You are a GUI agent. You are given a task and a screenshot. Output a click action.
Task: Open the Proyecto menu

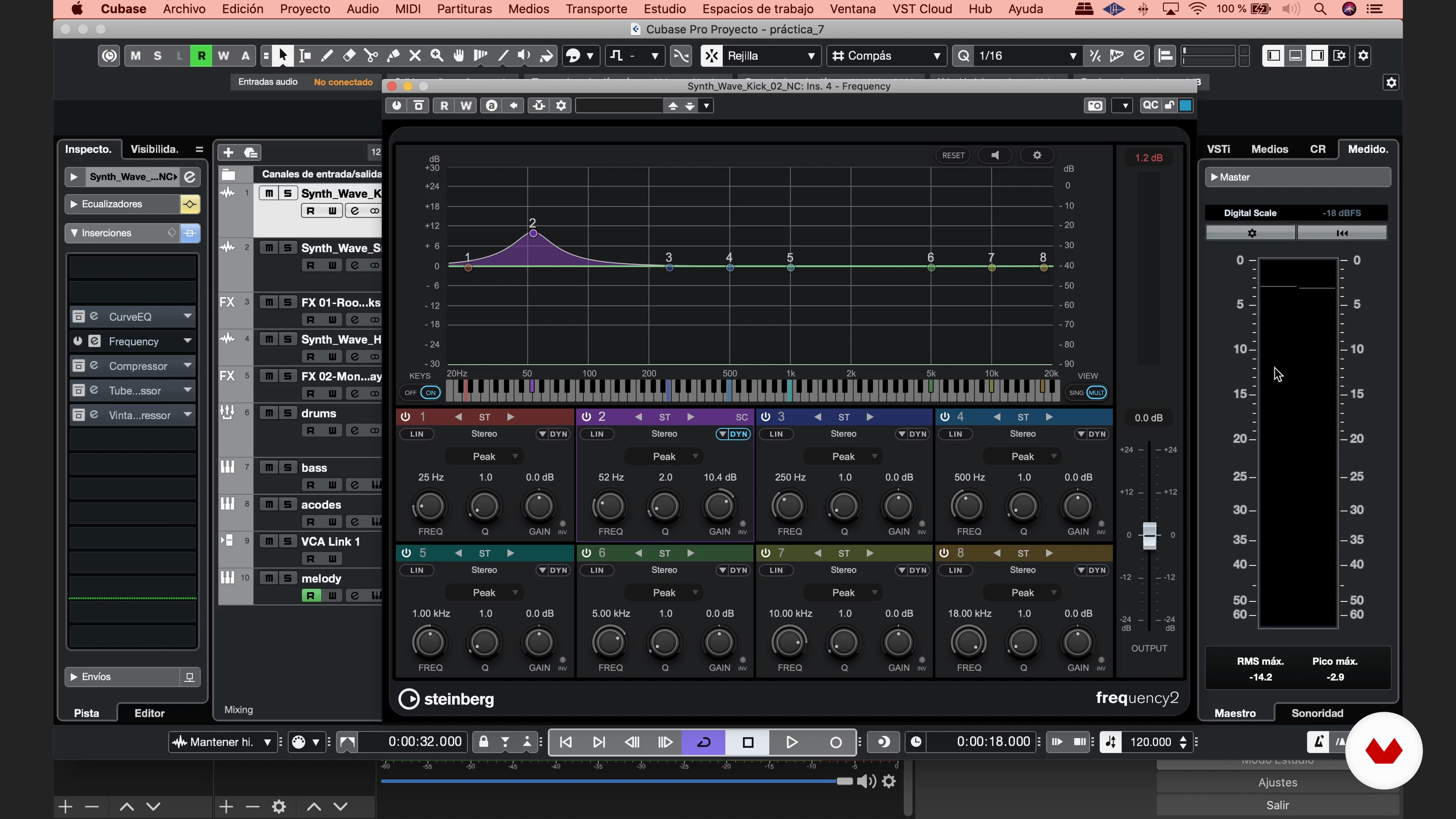[x=304, y=9]
